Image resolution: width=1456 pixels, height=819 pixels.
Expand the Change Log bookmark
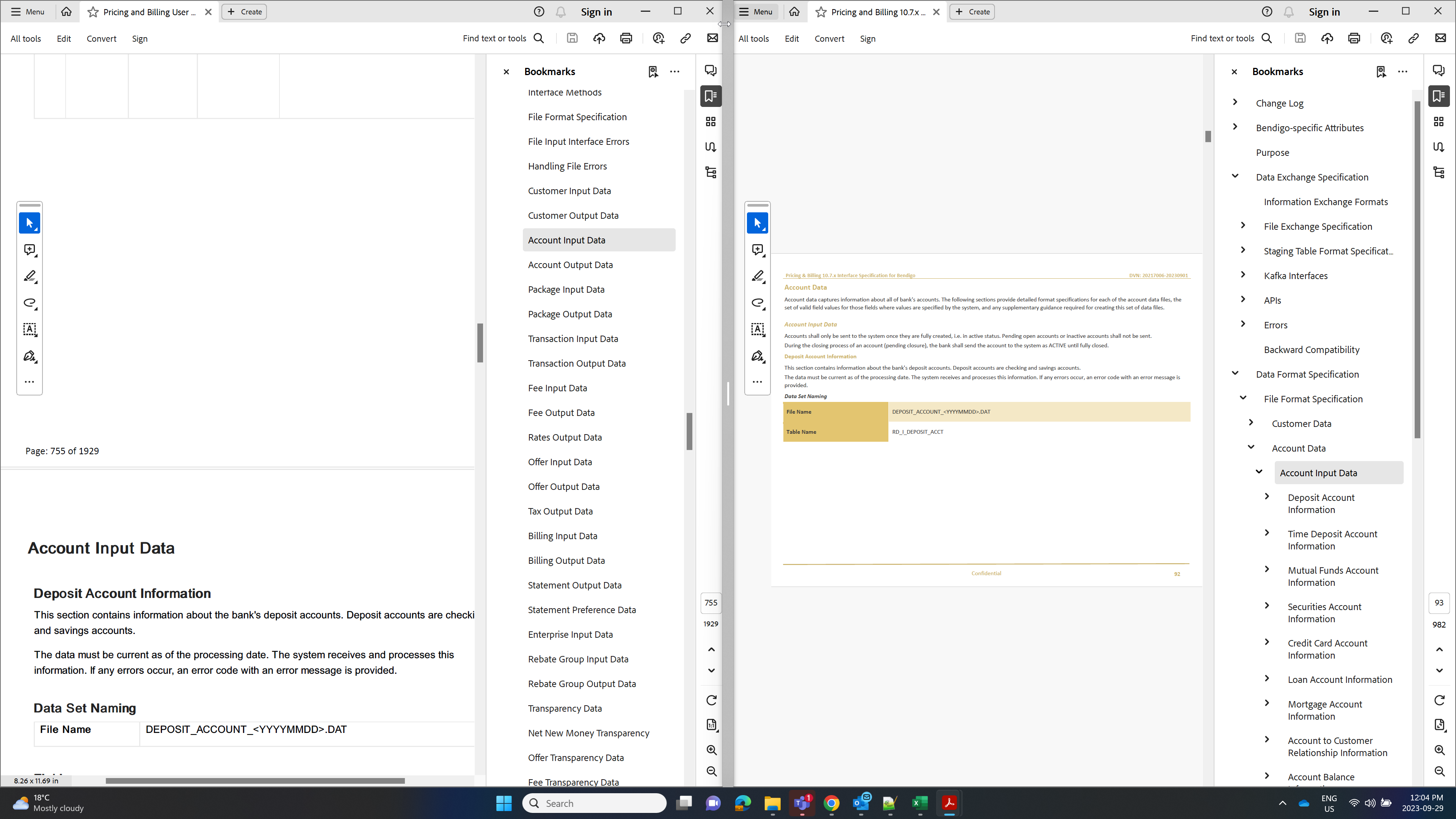pyautogui.click(x=1235, y=102)
